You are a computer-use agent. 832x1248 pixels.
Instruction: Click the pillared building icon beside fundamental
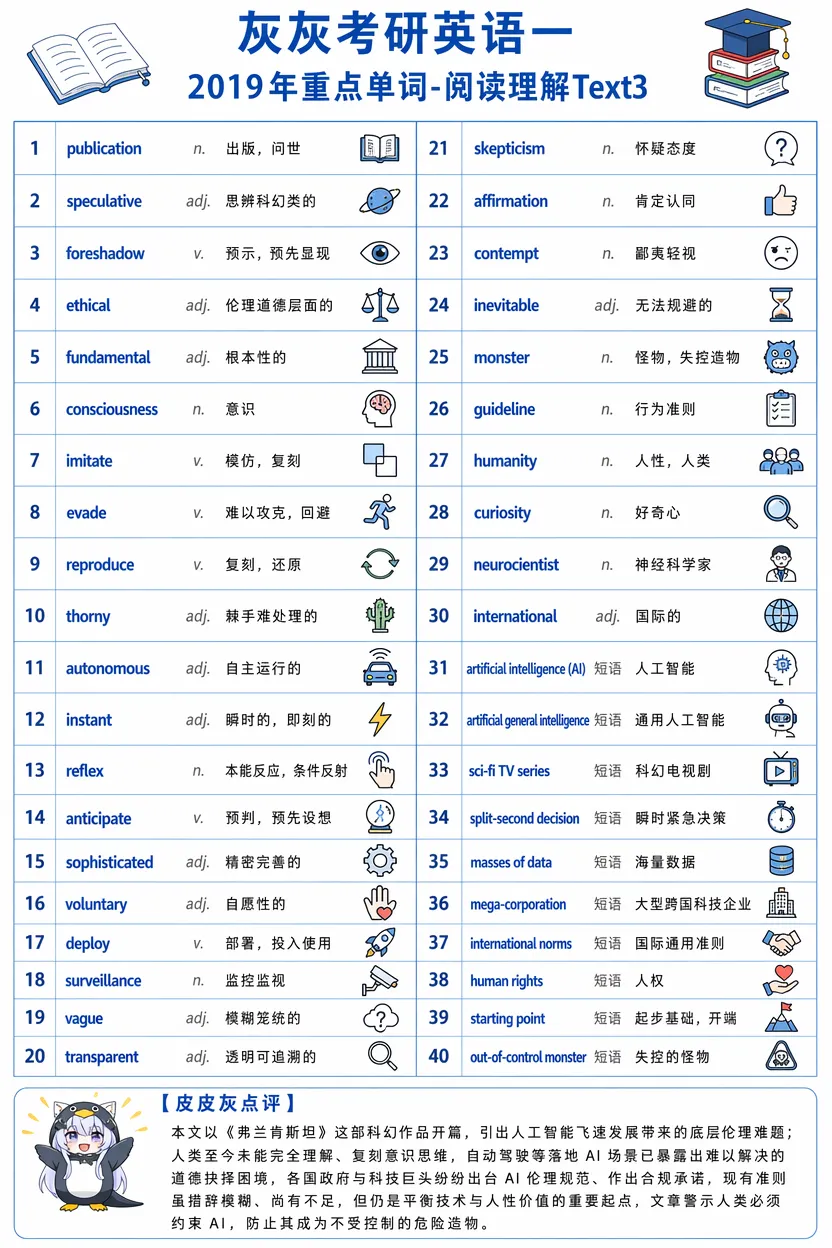pos(380,357)
